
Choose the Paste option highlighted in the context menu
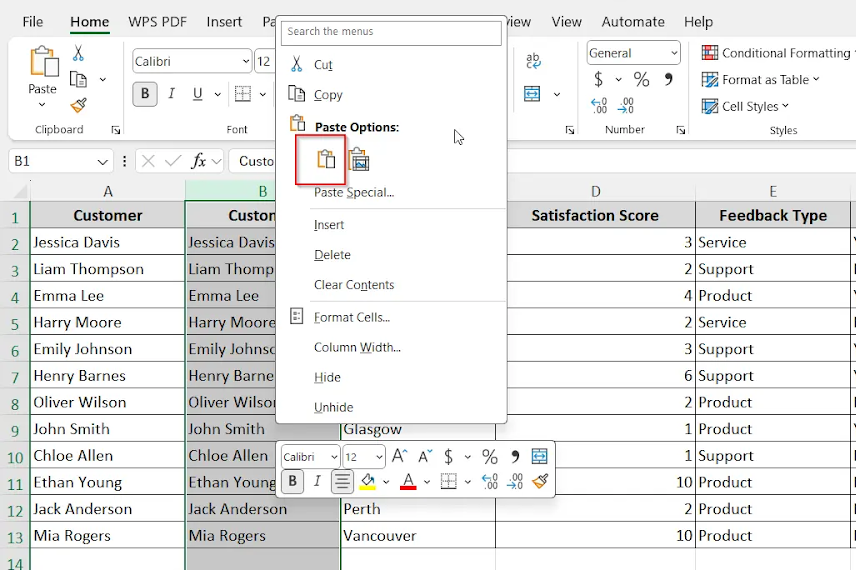[326, 159]
